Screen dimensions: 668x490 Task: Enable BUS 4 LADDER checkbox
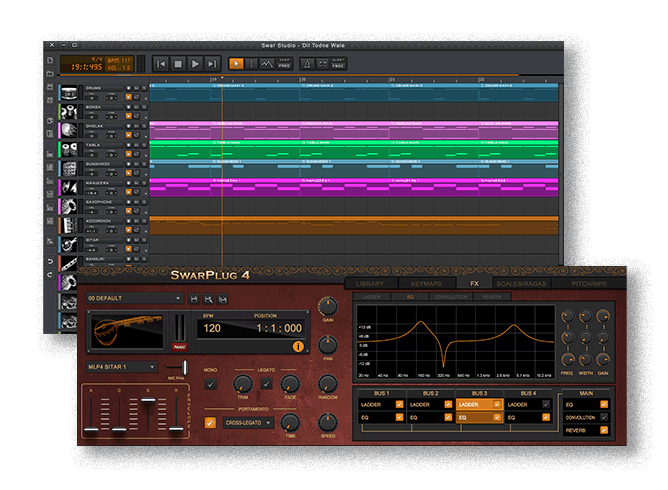[x=546, y=404]
